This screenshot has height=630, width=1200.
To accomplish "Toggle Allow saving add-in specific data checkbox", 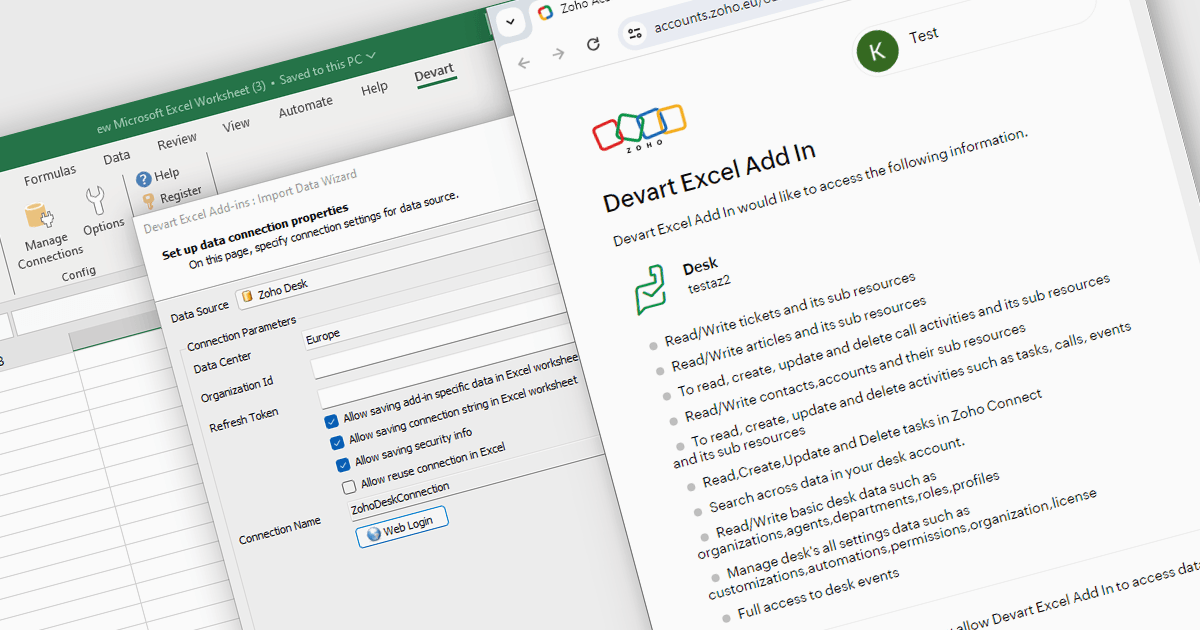I will [x=332, y=421].
